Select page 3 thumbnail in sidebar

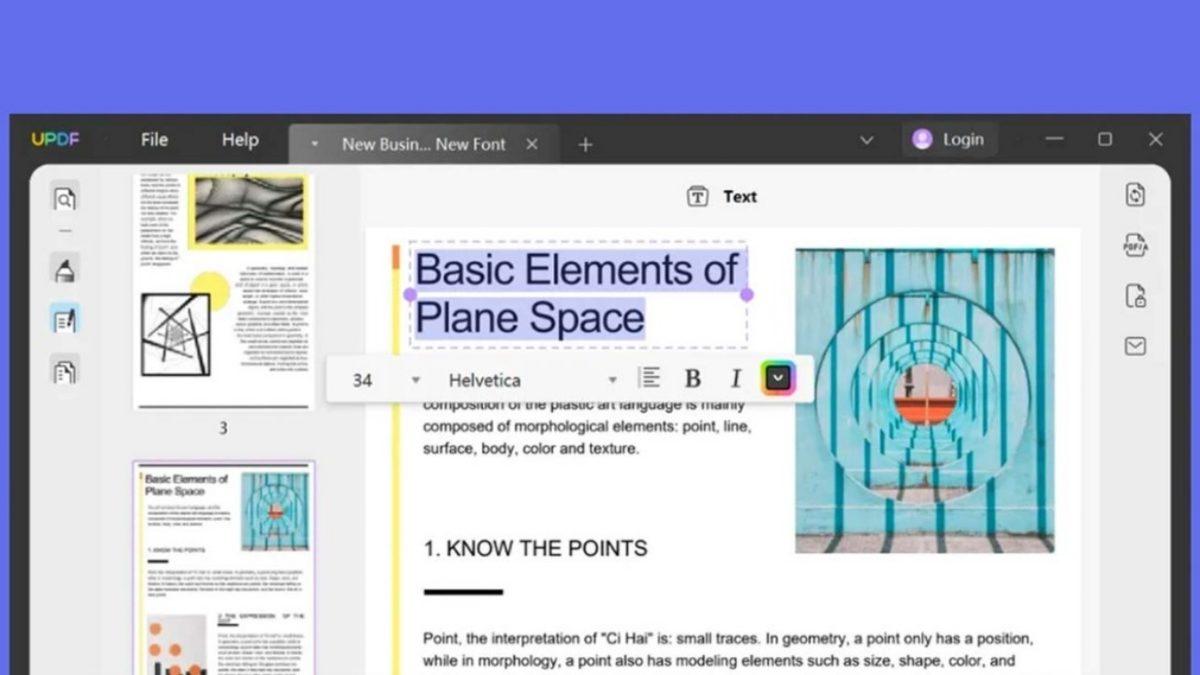[x=224, y=290]
